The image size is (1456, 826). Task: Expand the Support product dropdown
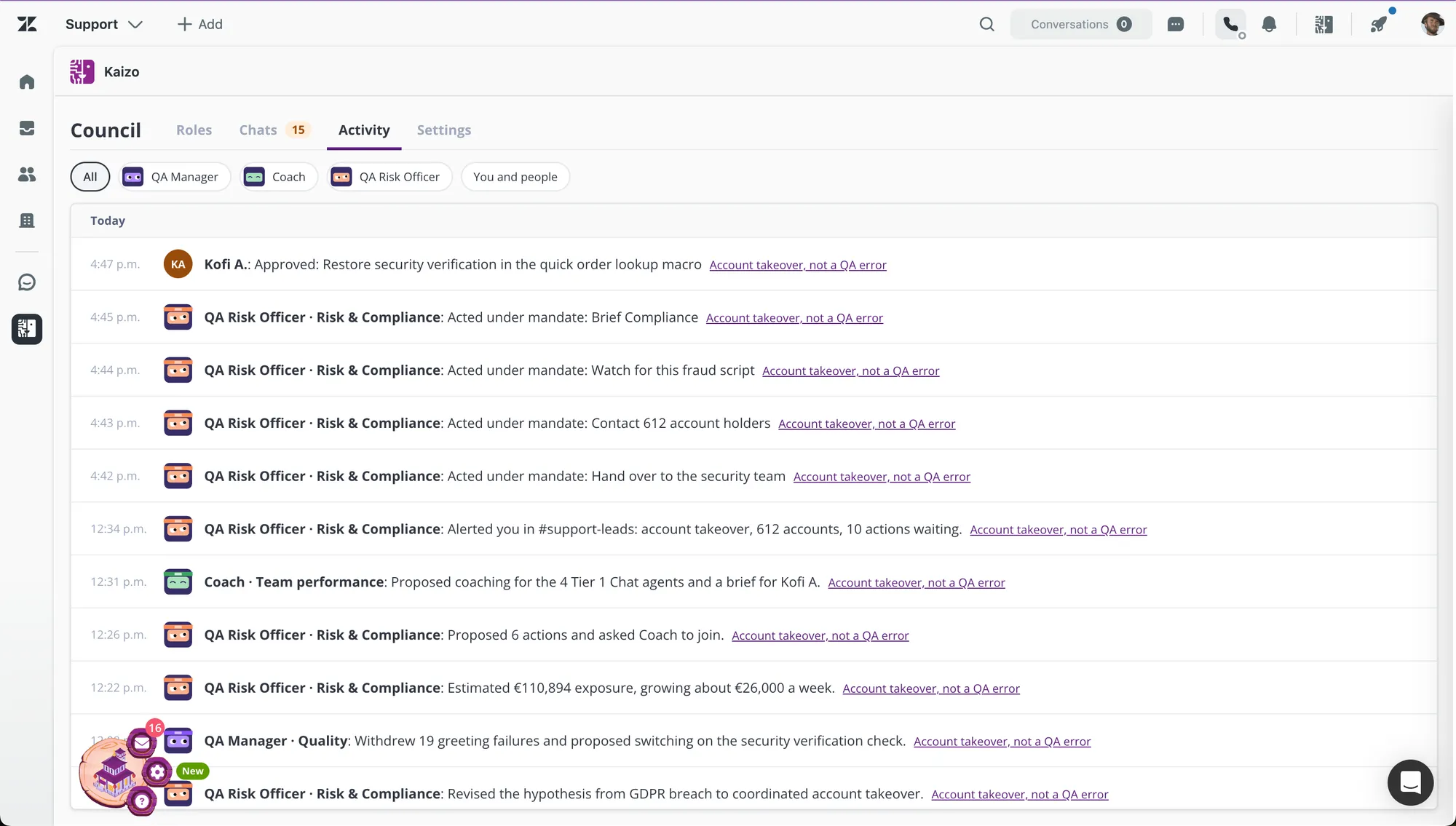click(103, 24)
